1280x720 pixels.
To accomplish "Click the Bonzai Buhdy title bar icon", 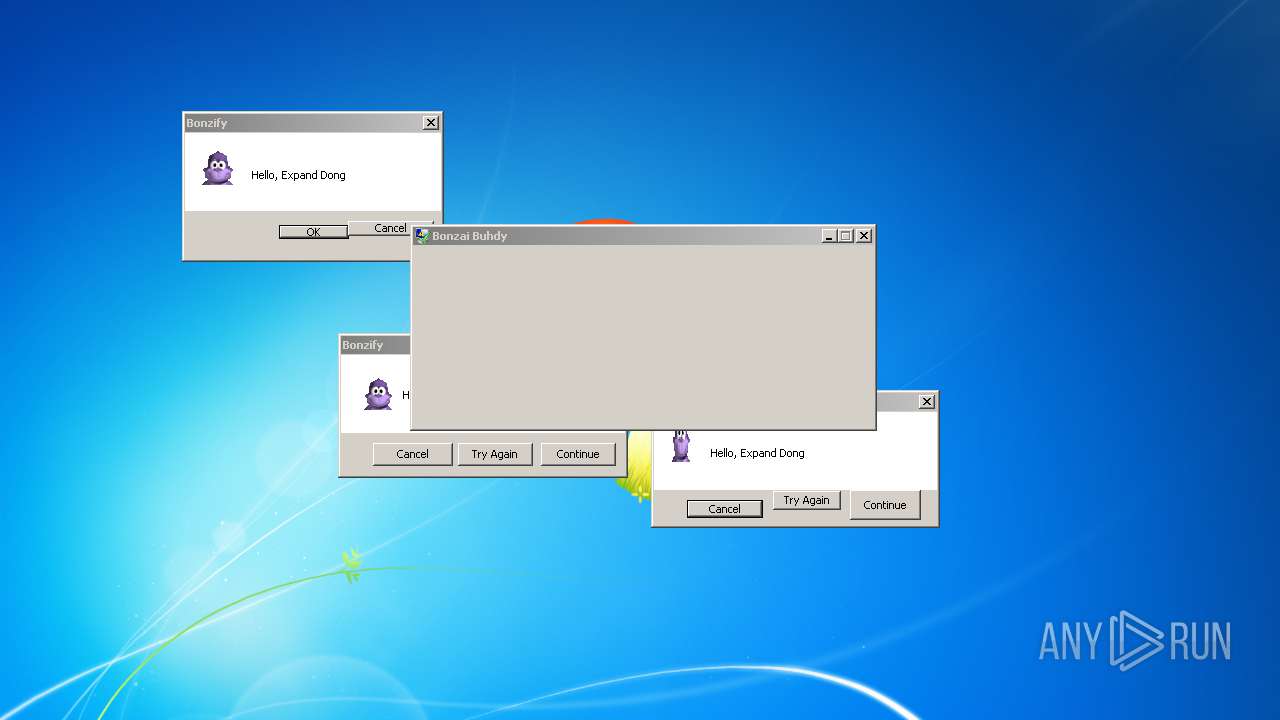I will coord(423,236).
